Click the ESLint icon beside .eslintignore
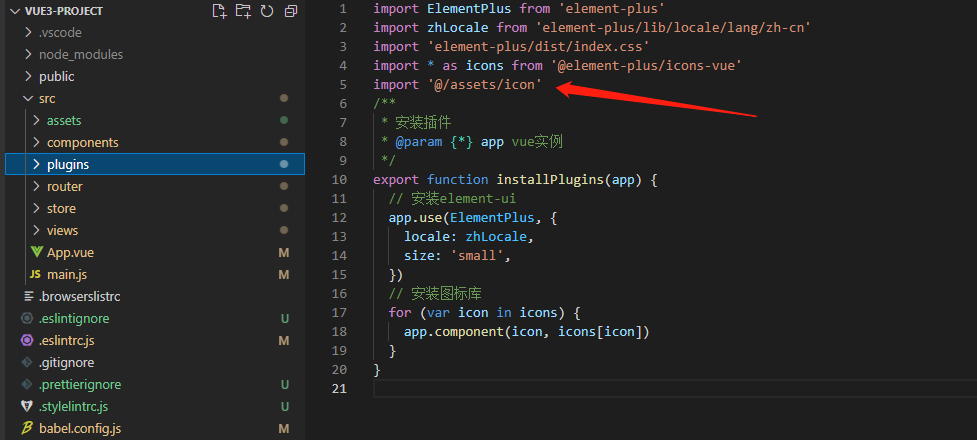This screenshot has height=440, width=977. pos(27,318)
